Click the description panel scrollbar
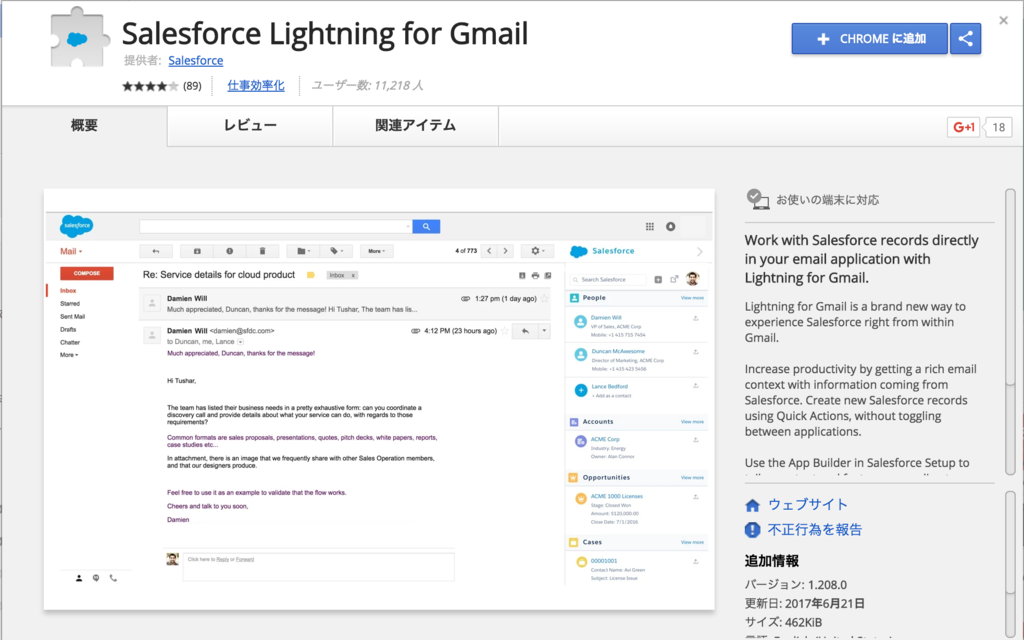This screenshot has width=1024, height=640. coord(1010,332)
